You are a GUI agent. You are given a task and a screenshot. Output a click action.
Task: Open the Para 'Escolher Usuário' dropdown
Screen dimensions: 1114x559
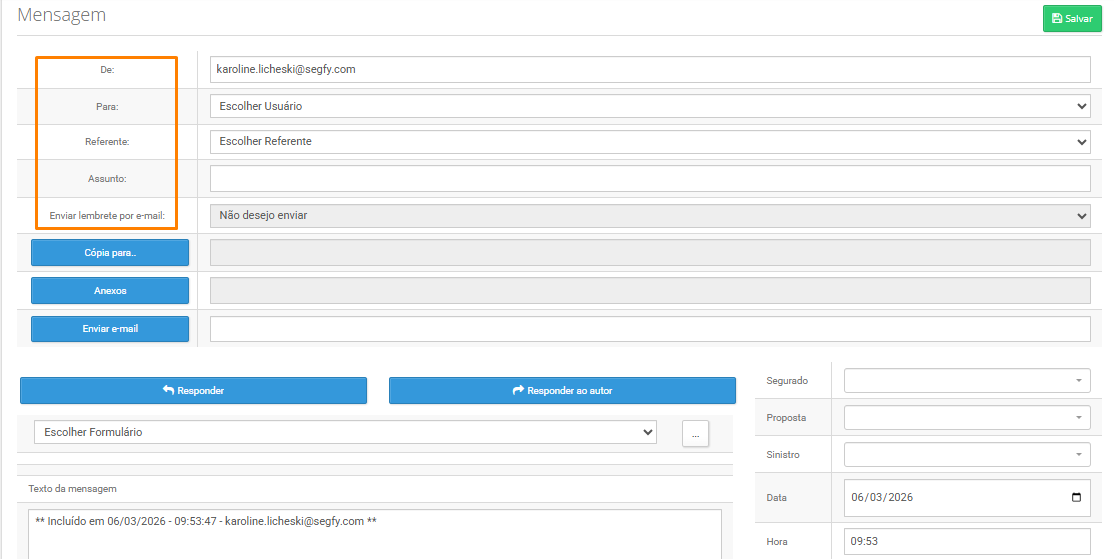[649, 106]
